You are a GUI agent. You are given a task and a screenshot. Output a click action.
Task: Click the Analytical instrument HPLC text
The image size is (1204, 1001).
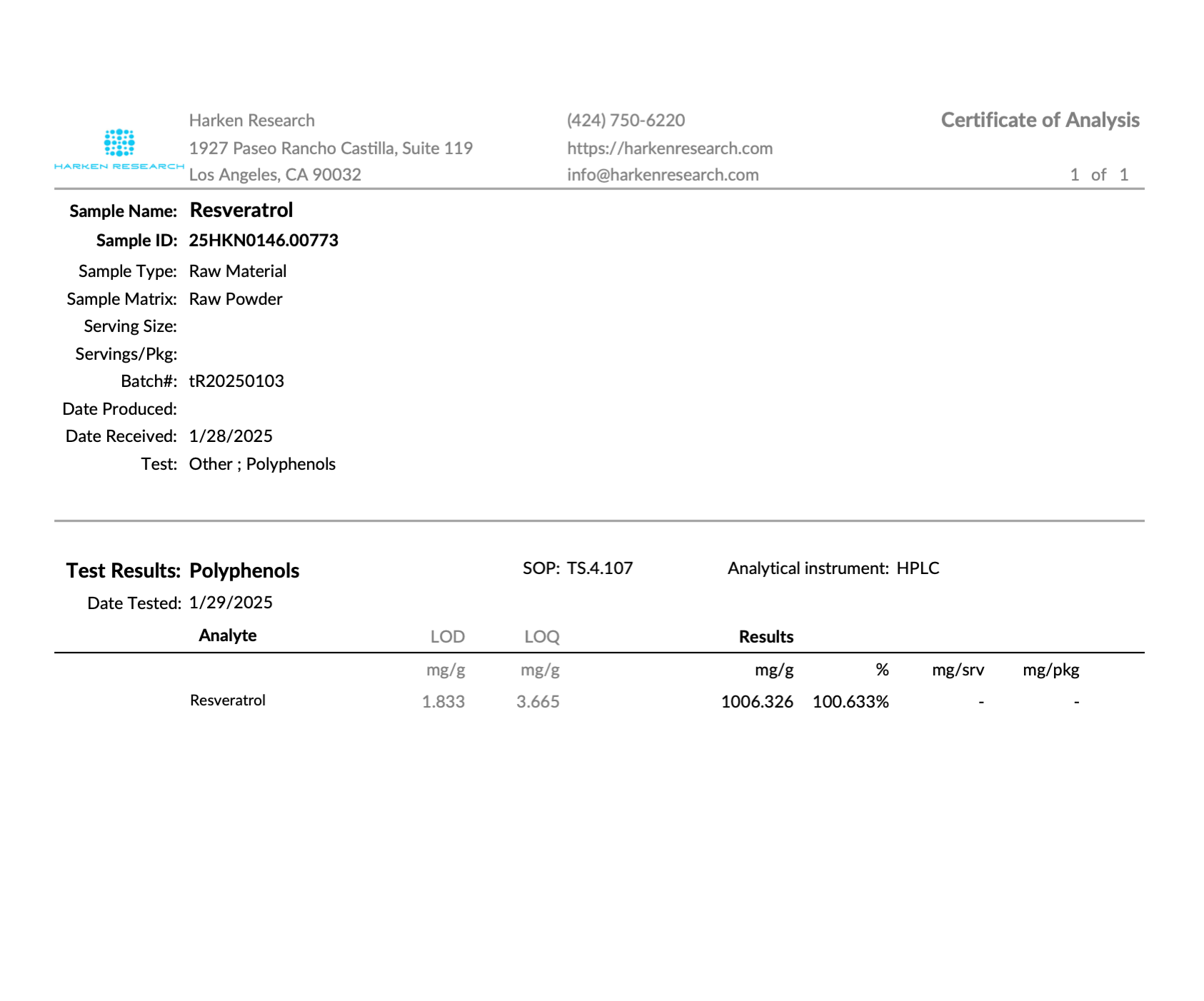coord(918,568)
